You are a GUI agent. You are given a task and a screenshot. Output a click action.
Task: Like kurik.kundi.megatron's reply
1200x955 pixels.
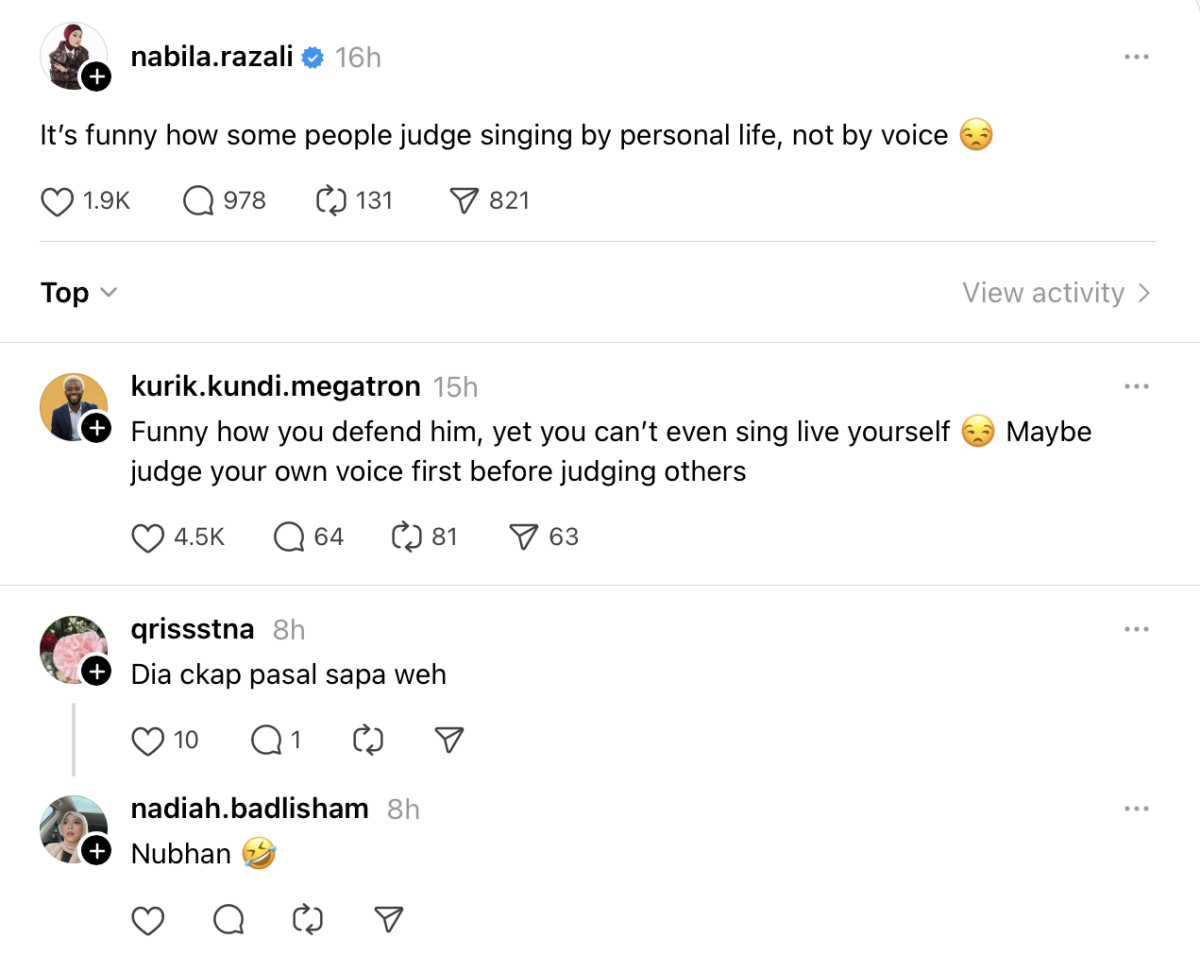(148, 538)
